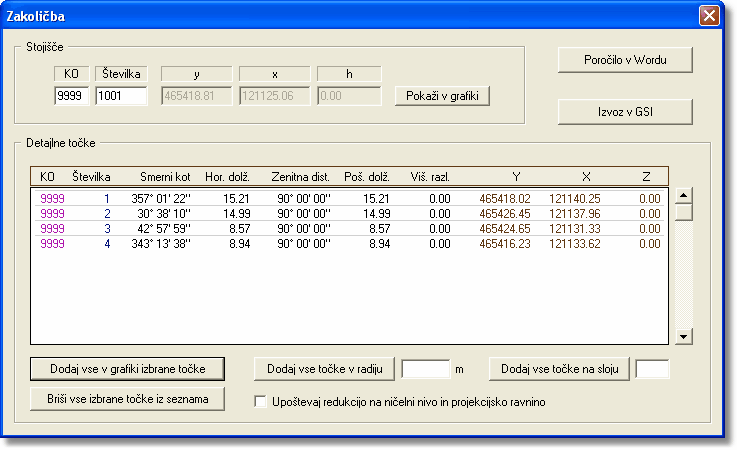Click the Številka field containing 1001

click(121, 96)
